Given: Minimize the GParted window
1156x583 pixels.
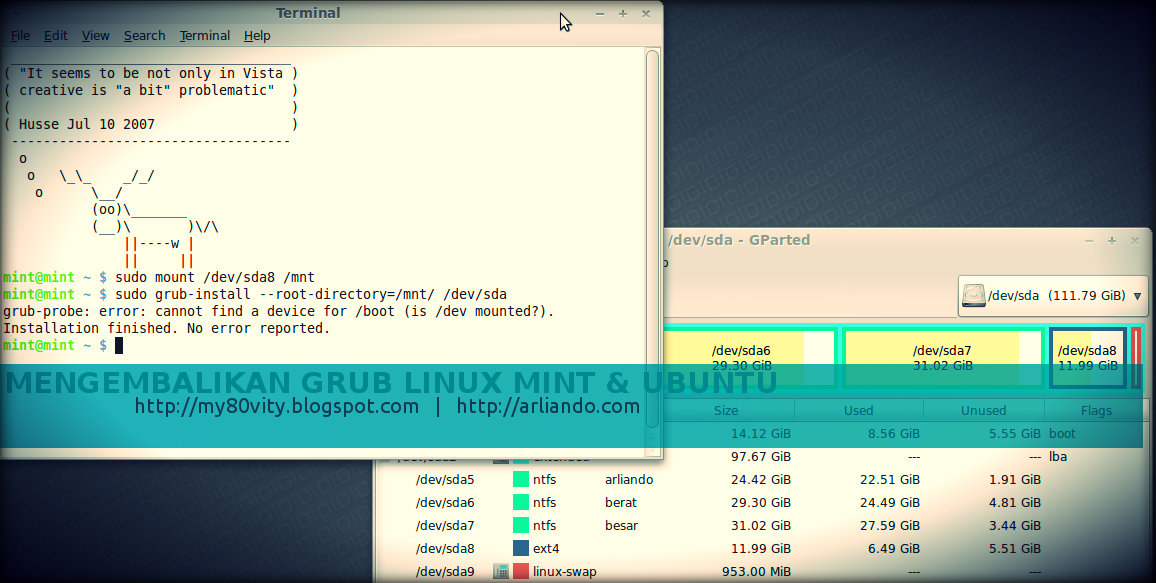Looking at the screenshot, I should (x=1089, y=240).
